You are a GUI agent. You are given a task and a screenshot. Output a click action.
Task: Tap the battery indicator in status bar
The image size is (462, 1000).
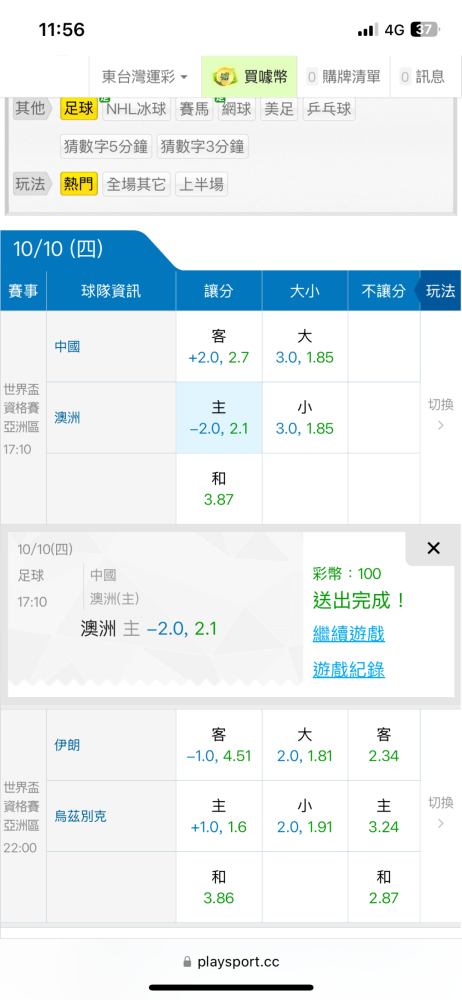pyautogui.click(x=425, y=30)
